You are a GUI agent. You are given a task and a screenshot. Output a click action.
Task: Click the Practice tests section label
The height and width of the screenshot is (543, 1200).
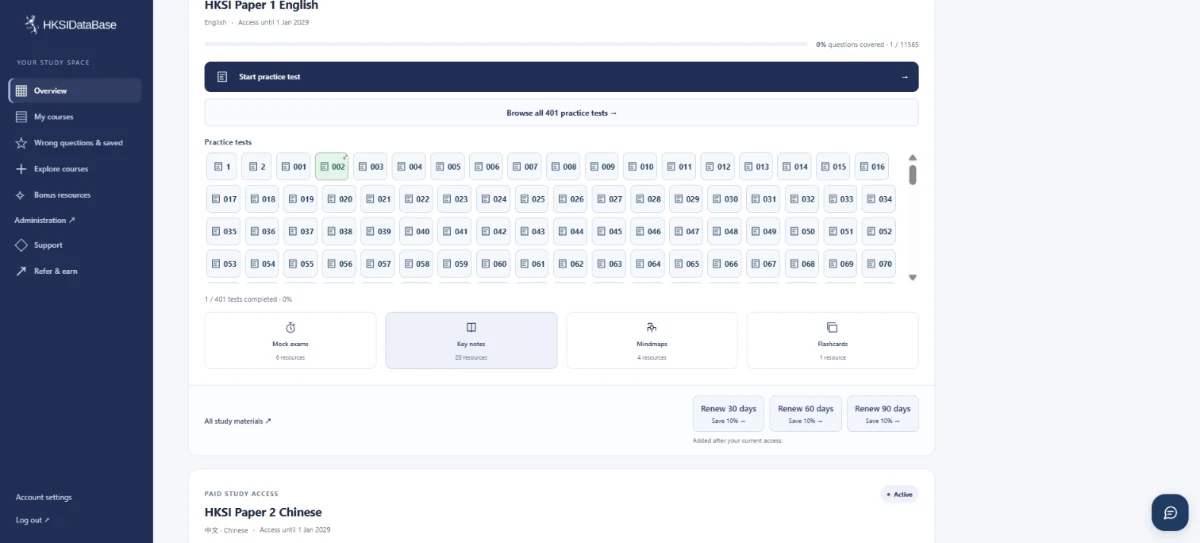point(228,142)
